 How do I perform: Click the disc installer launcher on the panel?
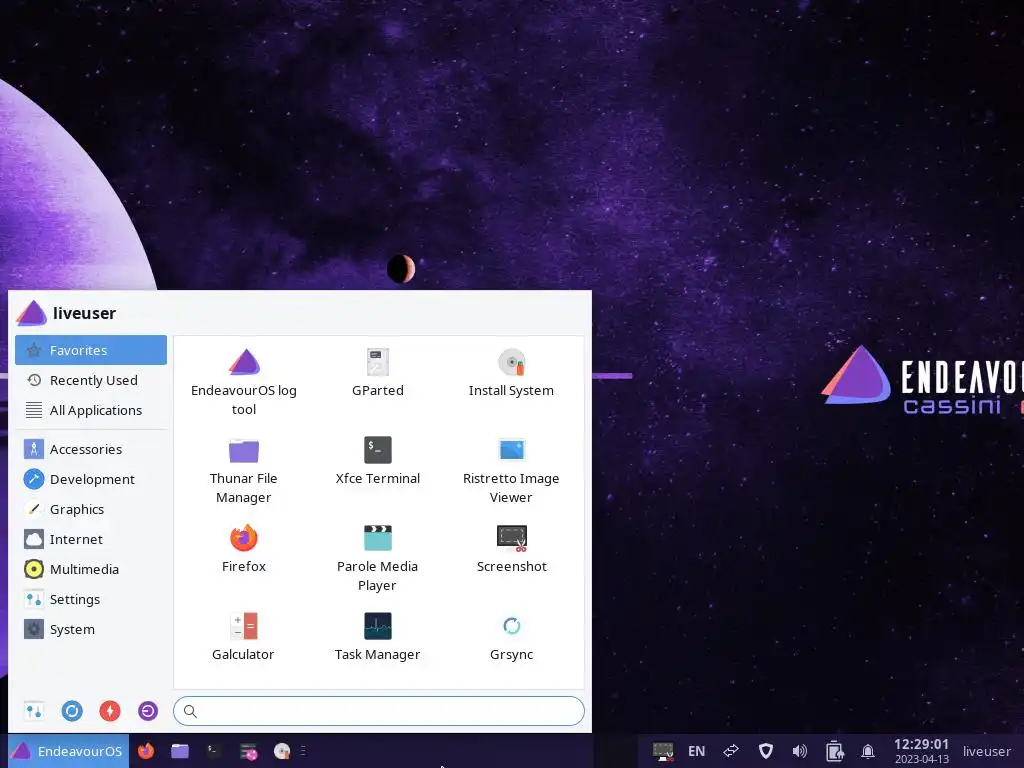click(x=282, y=751)
